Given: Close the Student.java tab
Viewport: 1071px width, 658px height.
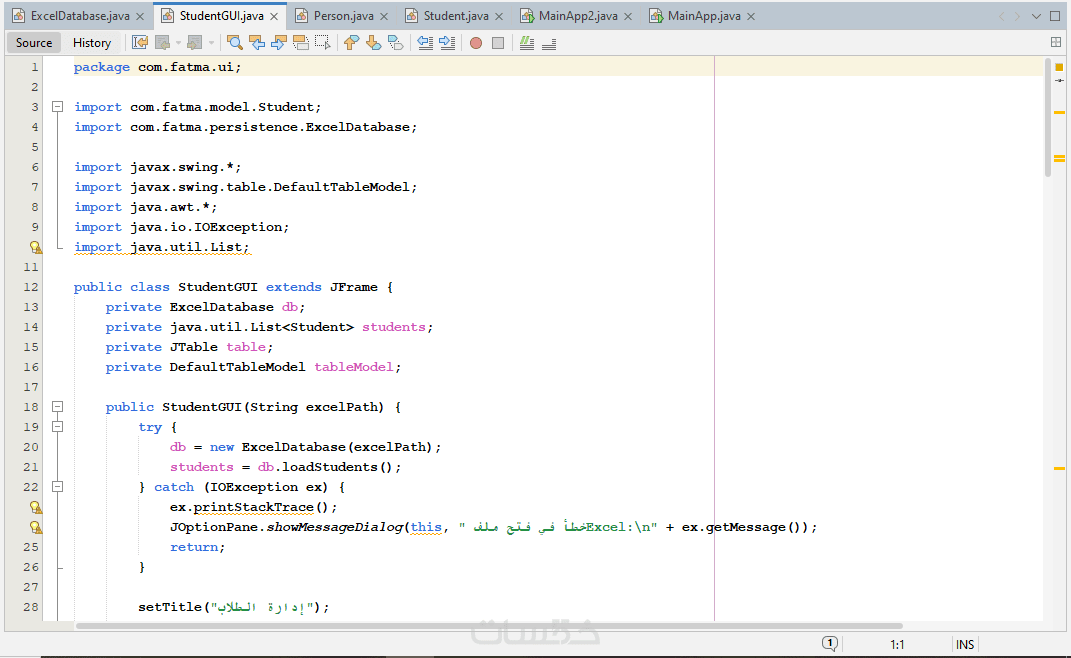Looking at the screenshot, I should pos(499,16).
